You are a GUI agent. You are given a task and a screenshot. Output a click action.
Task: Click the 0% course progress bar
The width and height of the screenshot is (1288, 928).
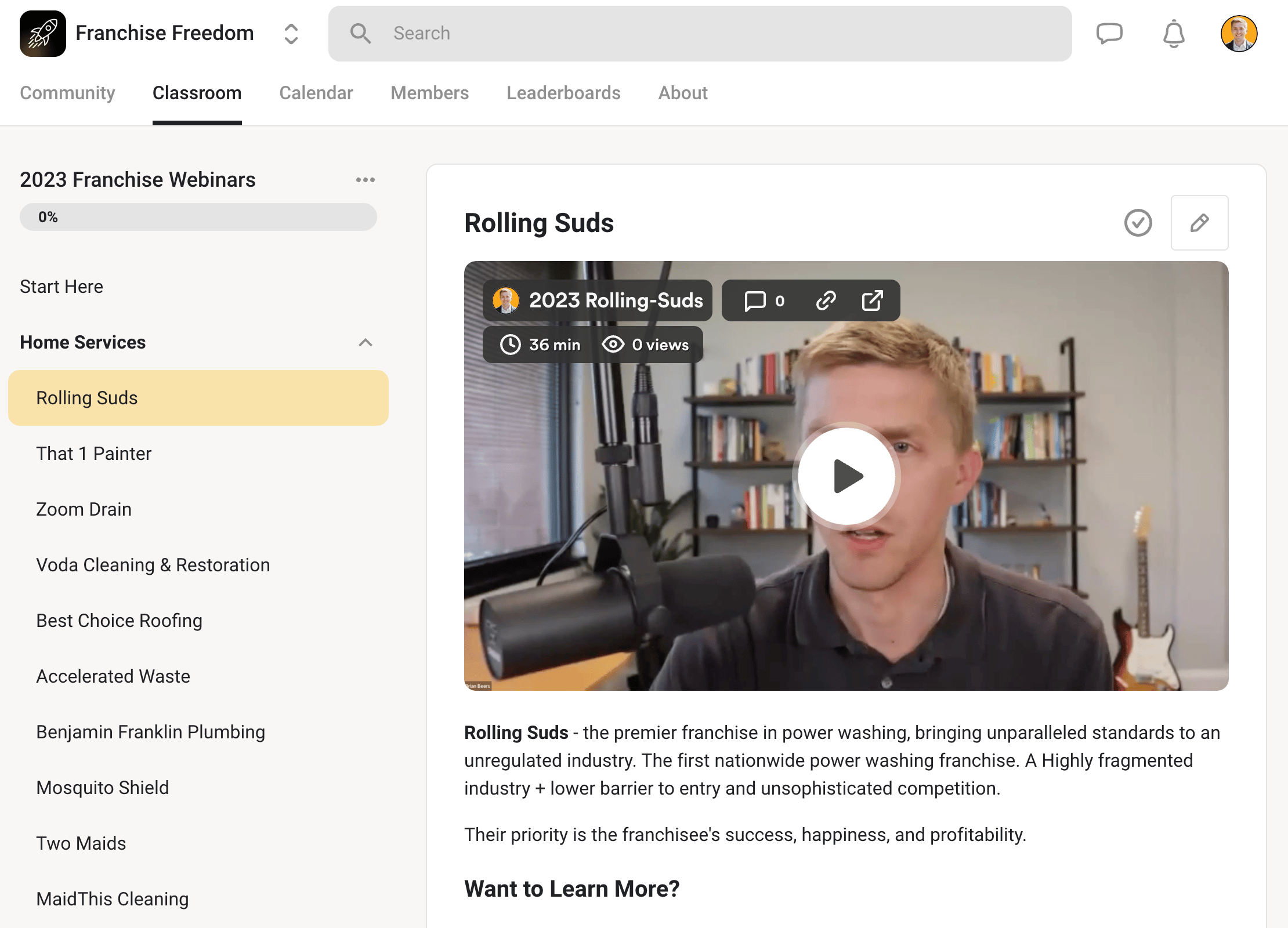[x=198, y=217]
